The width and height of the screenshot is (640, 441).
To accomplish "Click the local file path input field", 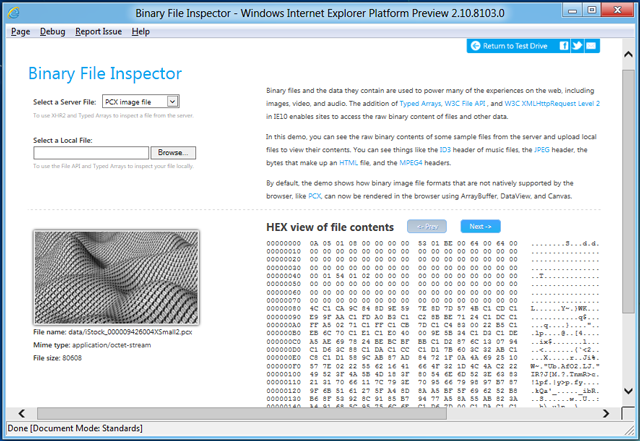I will click(91, 152).
